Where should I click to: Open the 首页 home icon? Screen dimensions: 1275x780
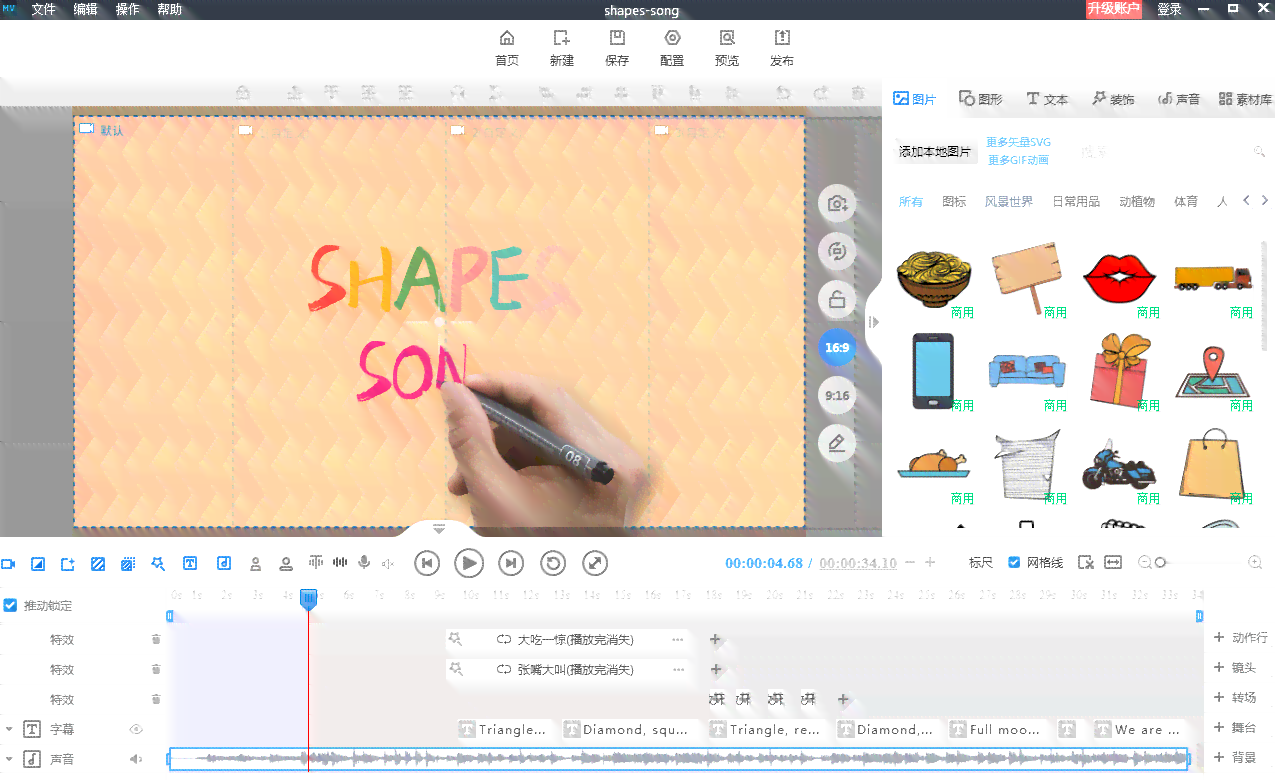507,47
